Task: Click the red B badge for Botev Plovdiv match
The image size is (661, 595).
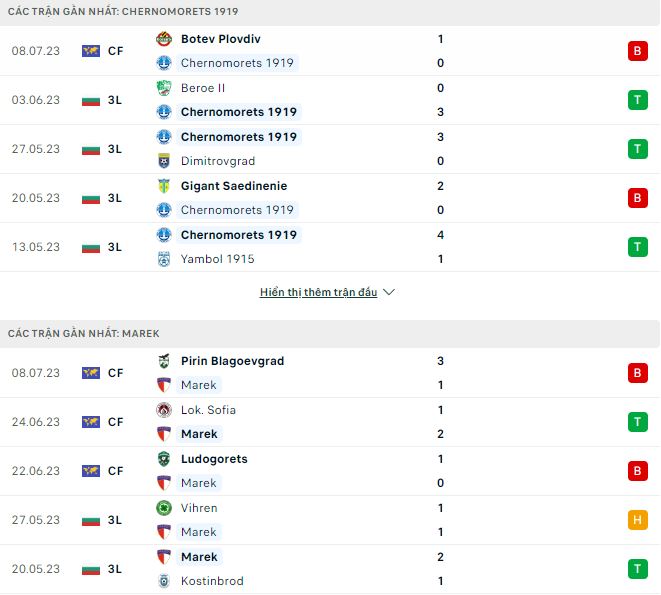Action: coord(638,51)
